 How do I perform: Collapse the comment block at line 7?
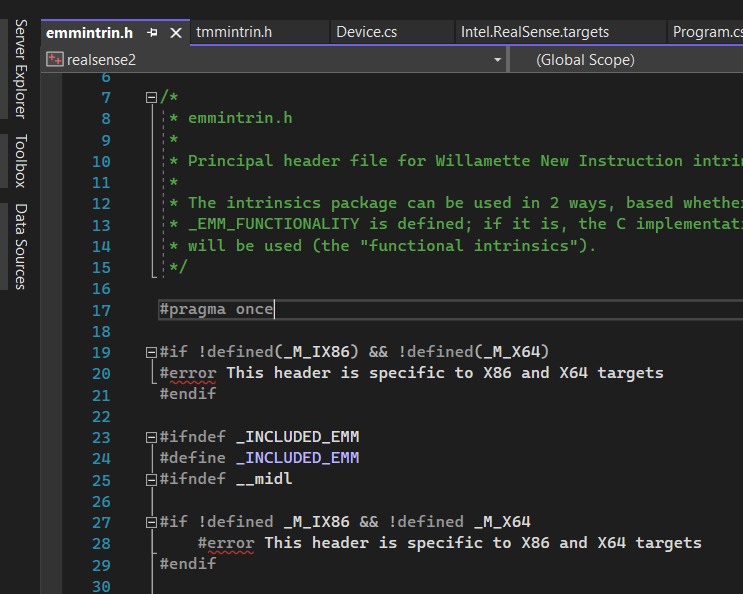pyautogui.click(x=151, y=98)
